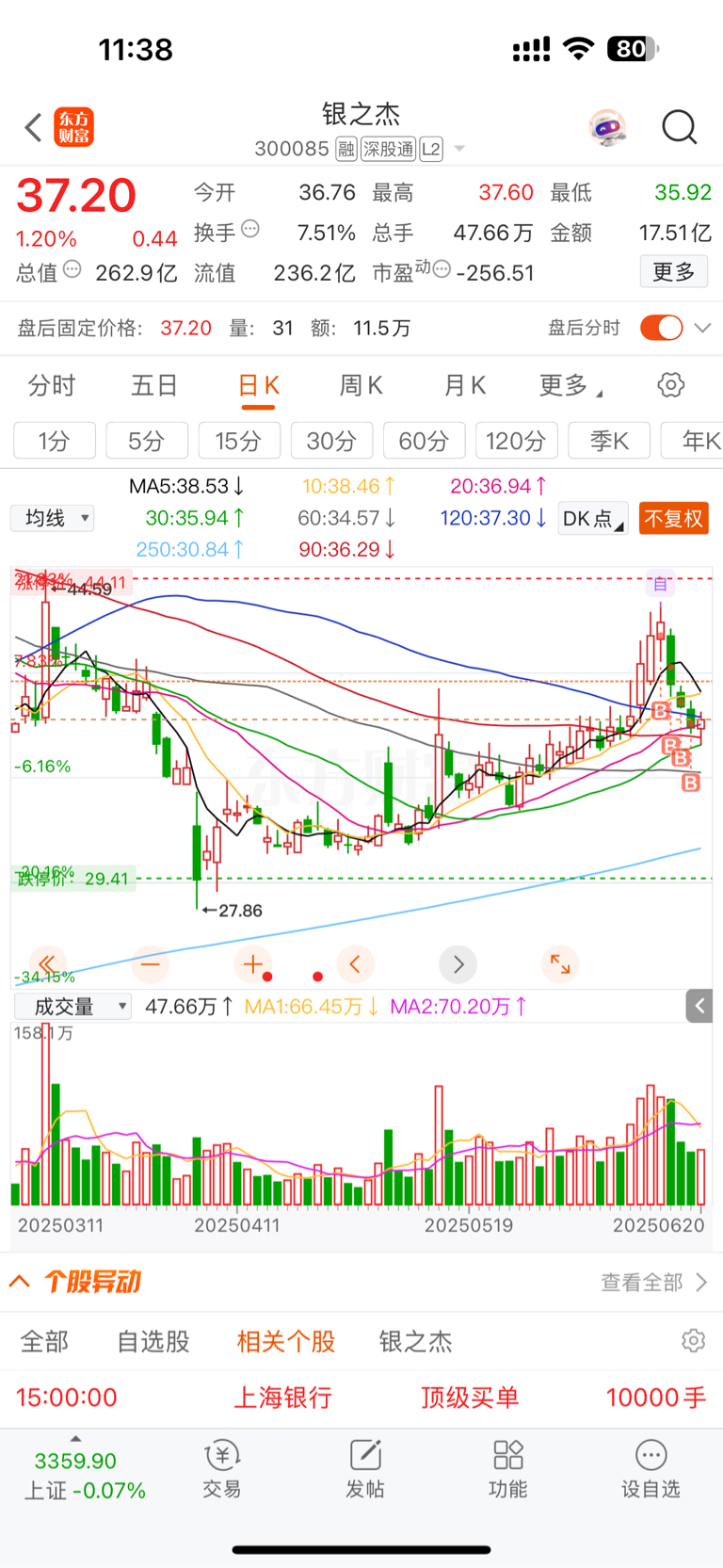The image size is (723, 1568).
Task: Tap the 目 marker at chart top
Action: coord(660,584)
